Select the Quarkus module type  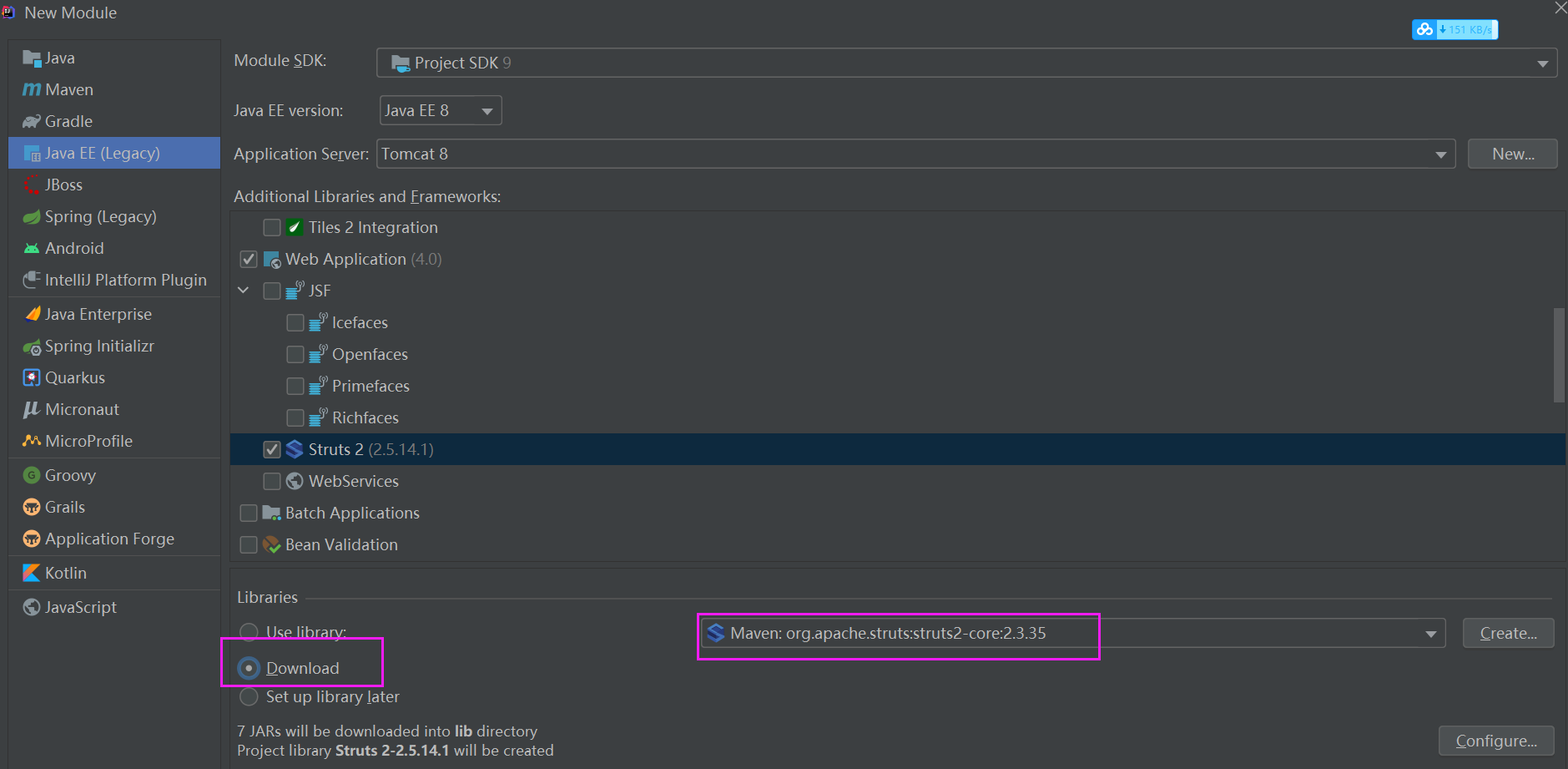(x=73, y=377)
